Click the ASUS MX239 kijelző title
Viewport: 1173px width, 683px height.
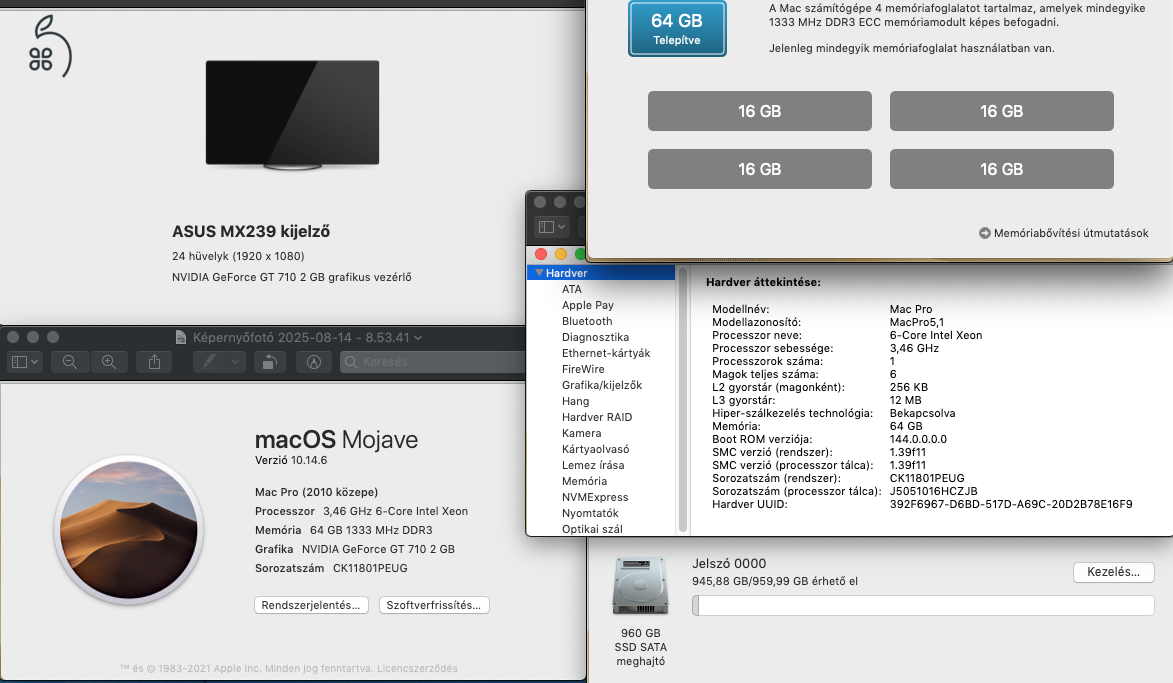click(x=251, y=232)
